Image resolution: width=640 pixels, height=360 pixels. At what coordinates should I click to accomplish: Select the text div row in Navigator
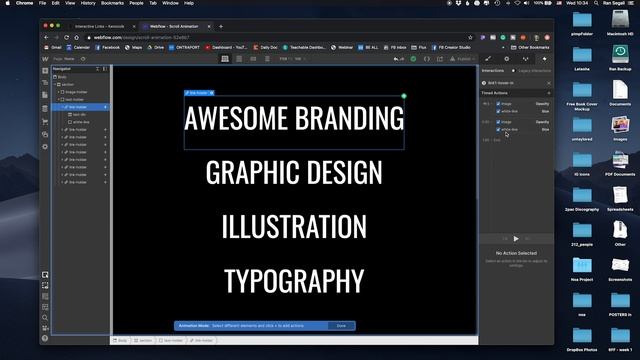tap(81, 115)
